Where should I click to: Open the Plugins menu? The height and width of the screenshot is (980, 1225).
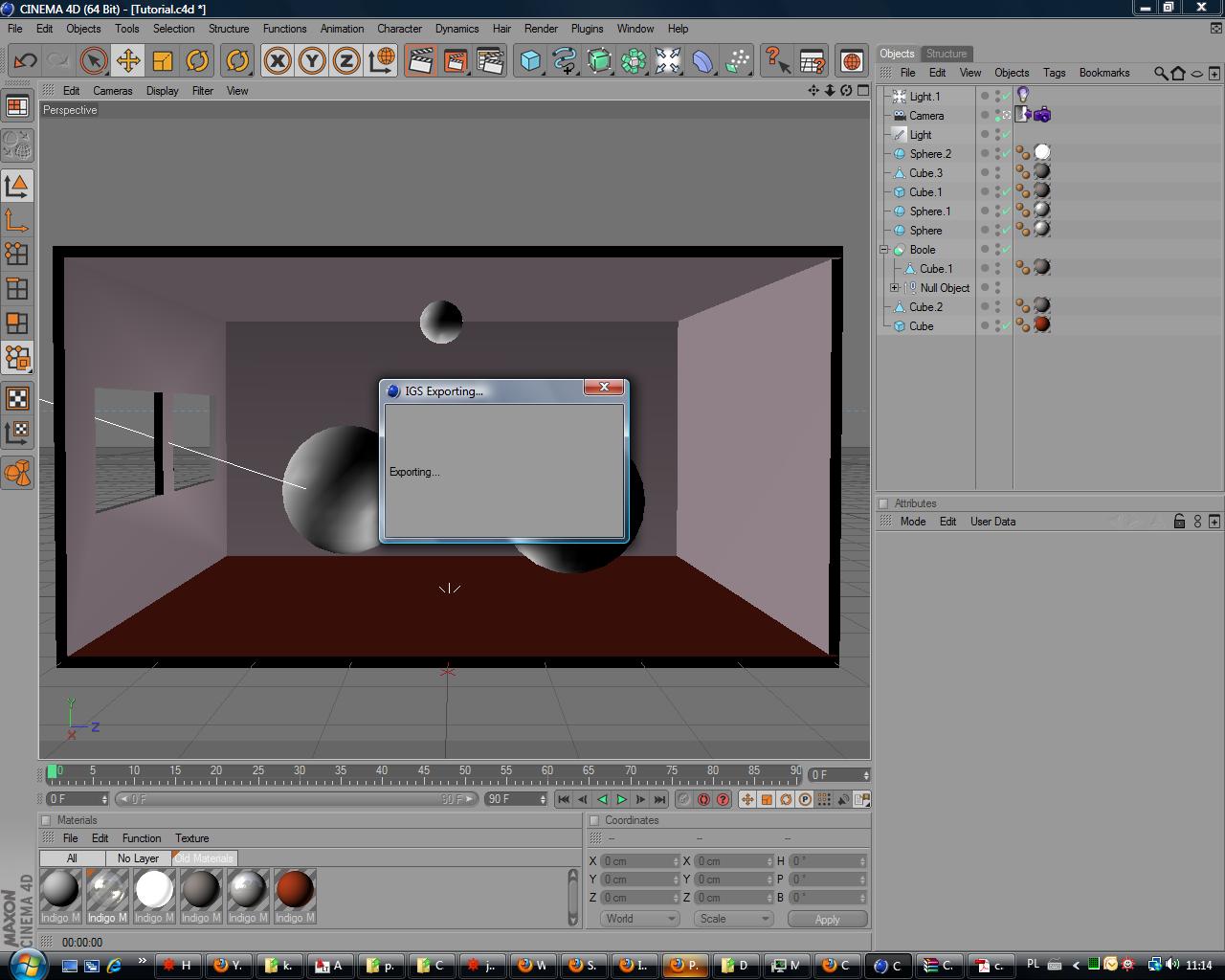pos(587,29)
